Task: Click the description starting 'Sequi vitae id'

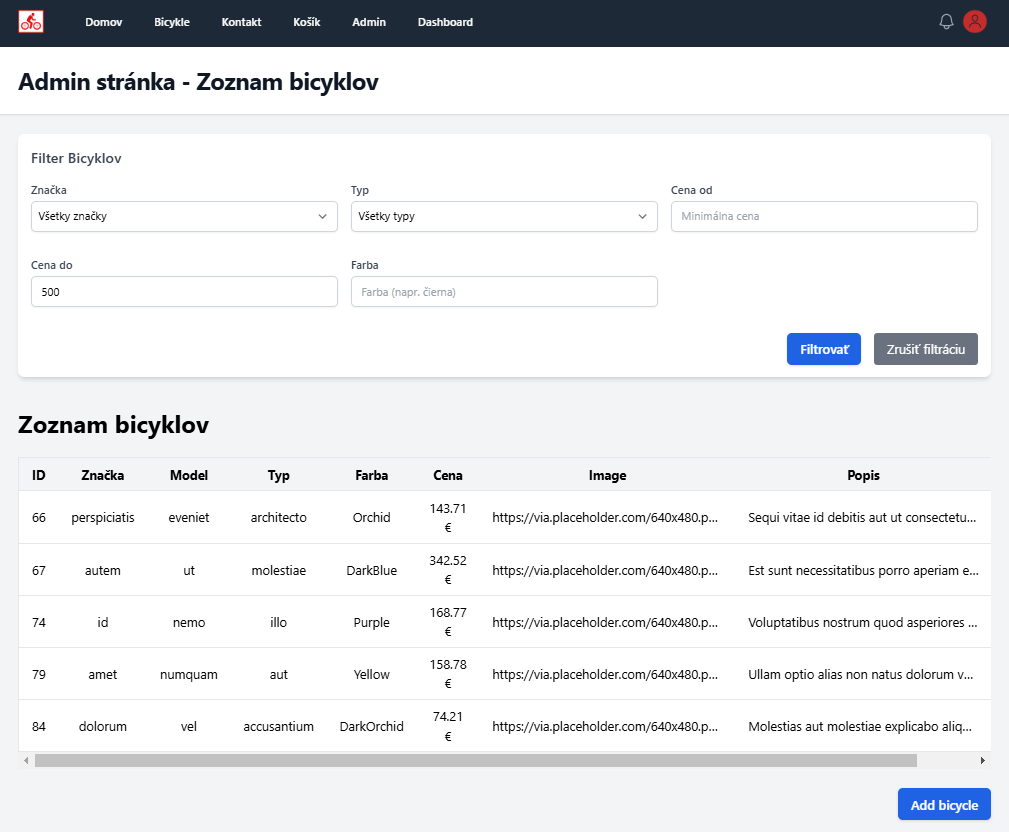Action: pyautogui.click(x=862, y=517)
